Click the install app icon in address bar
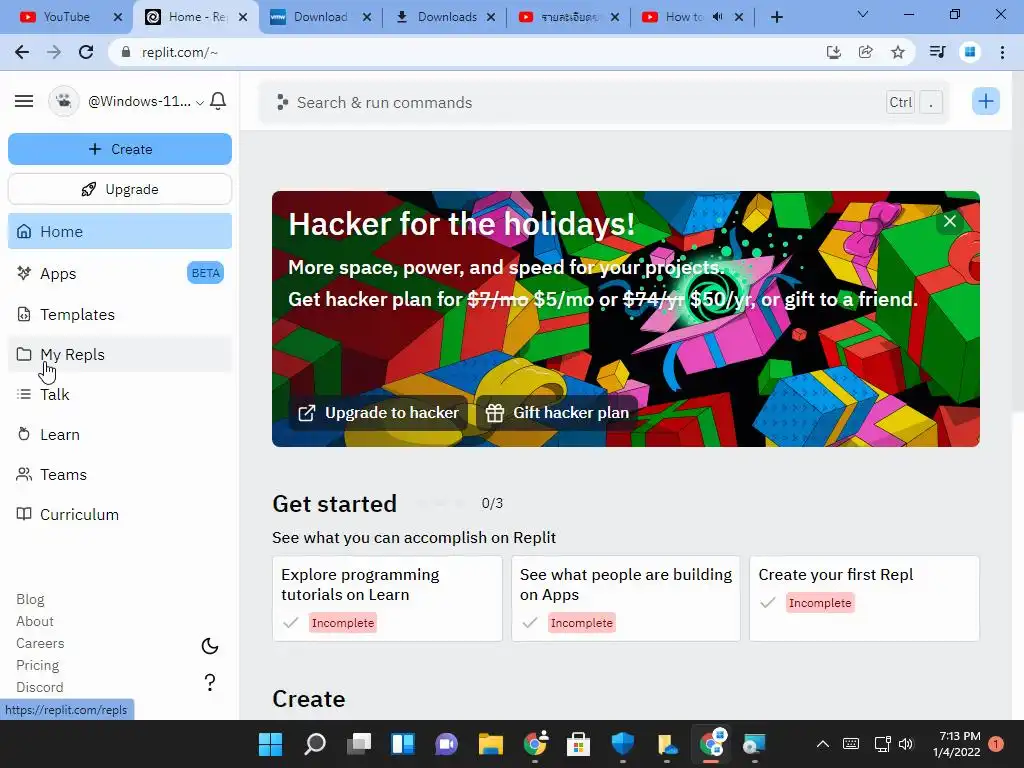Viewport: 1024px width, 768px height. [833, 52]
